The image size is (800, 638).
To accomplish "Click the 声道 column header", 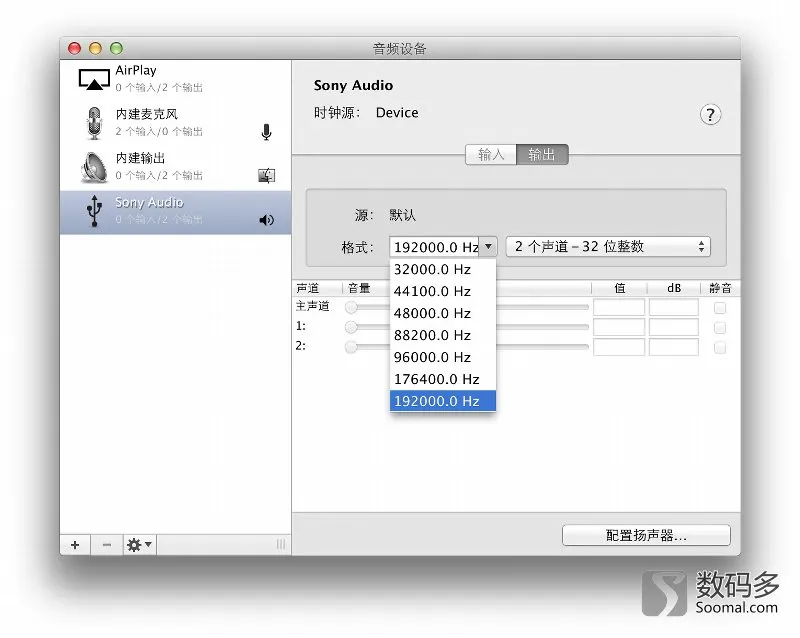I will [x=307, y=288].
